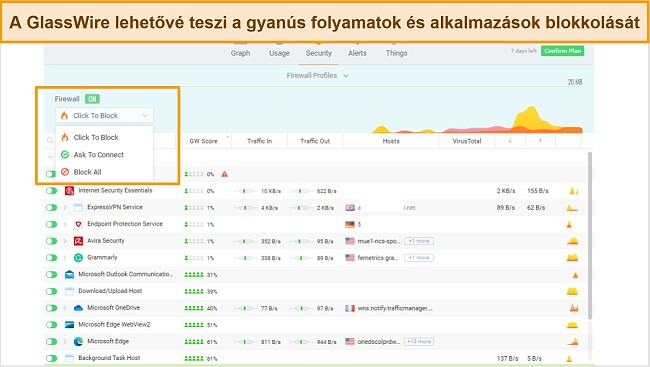Image resolution: width=650 pixels, height=367 pixels.
Task: Open the Click To Block mode dropdown
Action: tap(104, 115)
